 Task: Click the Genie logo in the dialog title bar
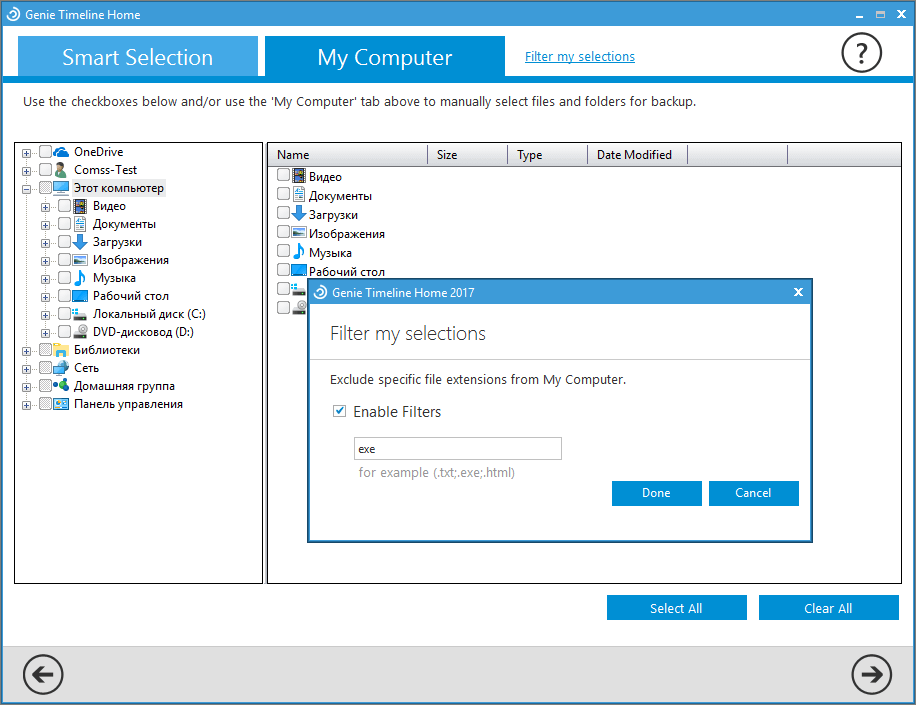(320, 293)
